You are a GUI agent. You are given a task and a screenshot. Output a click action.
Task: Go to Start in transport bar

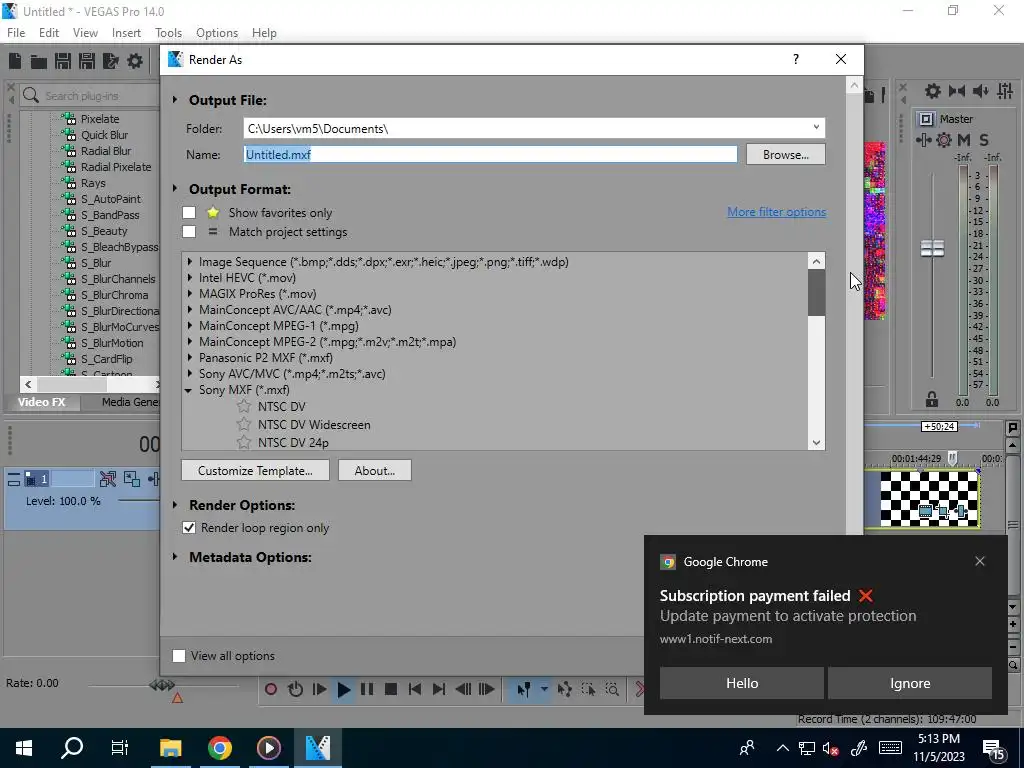[x=414, y=689]
